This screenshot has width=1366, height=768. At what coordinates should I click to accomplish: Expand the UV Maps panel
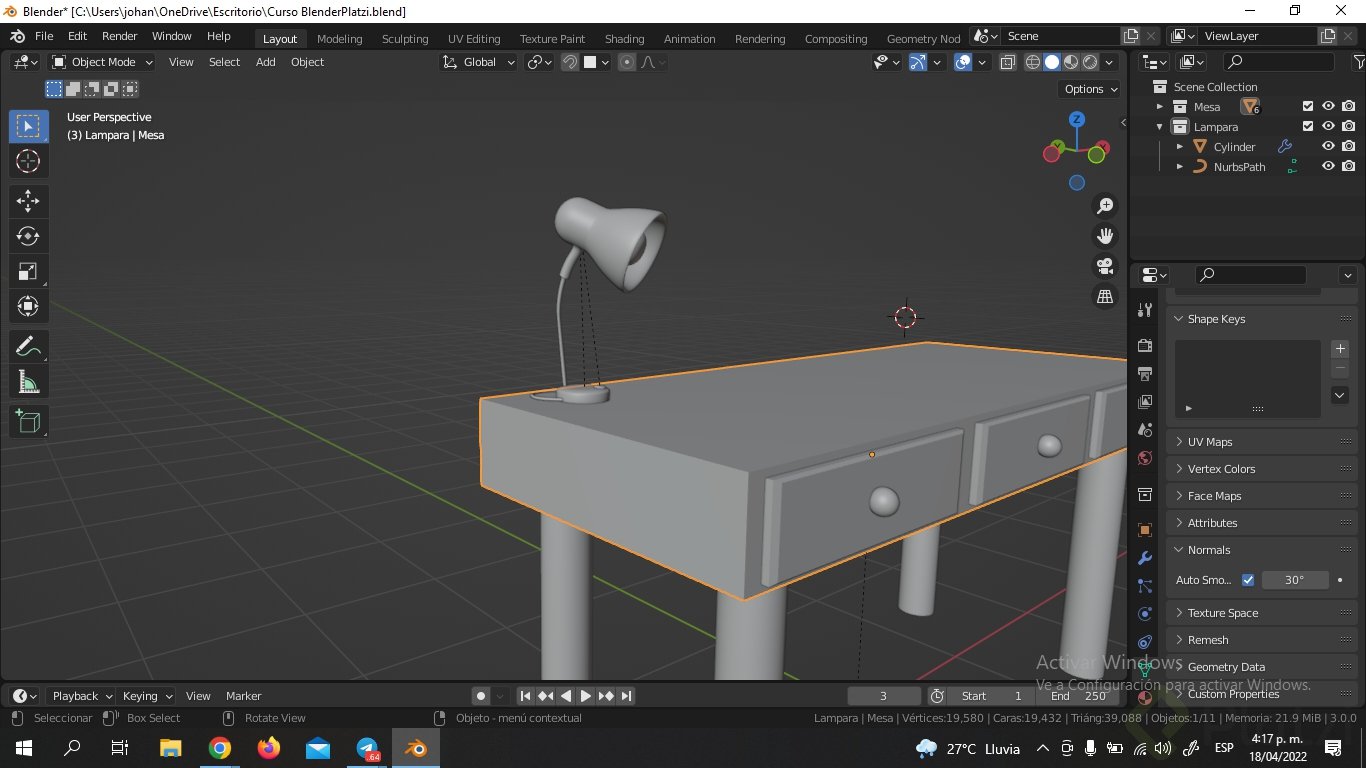(x=1209, y=442)
